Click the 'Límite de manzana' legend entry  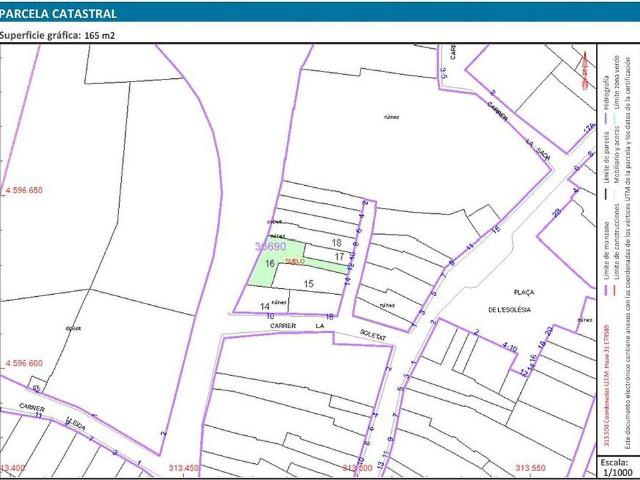point(607,251)
